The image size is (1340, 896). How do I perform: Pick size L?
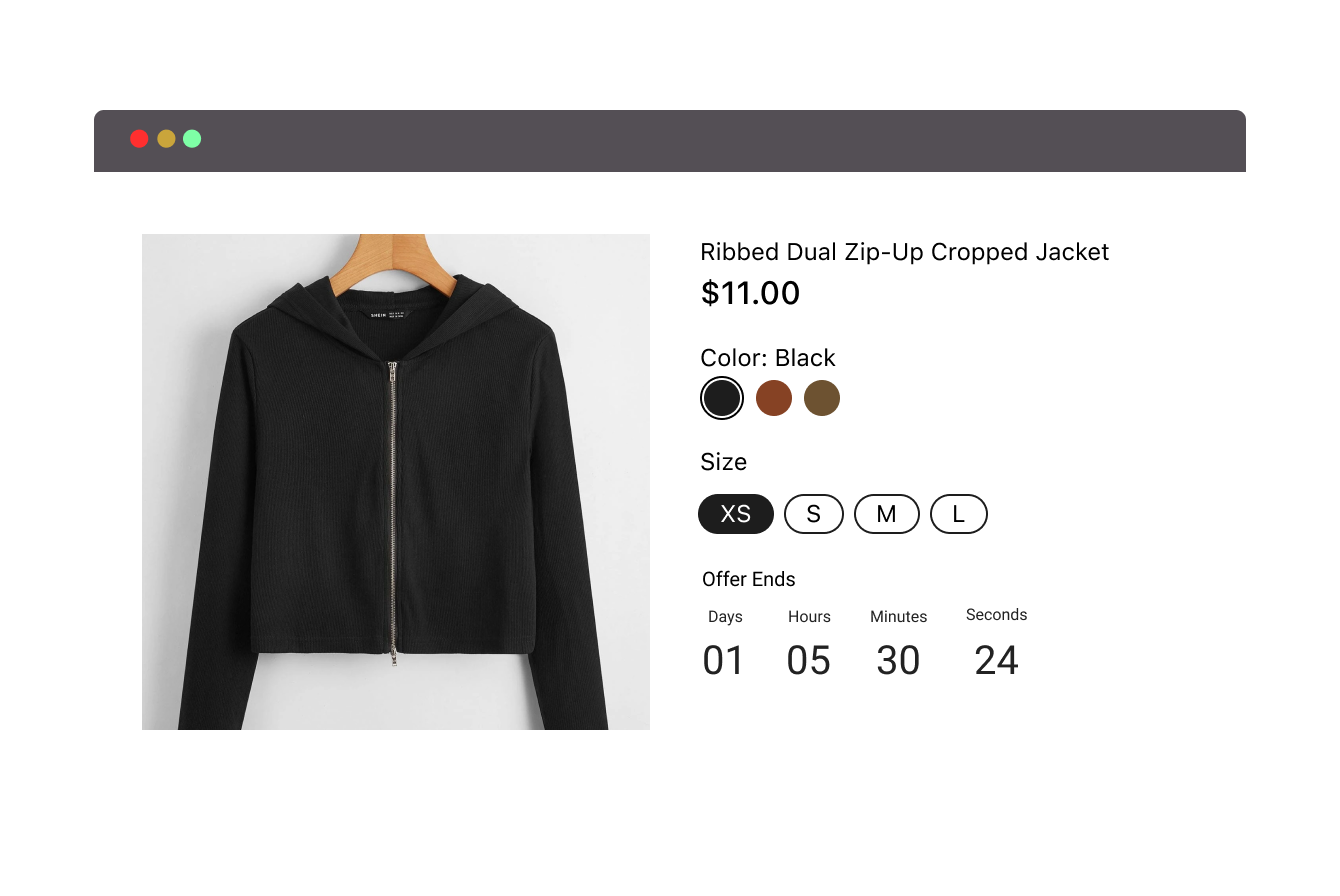pos(959,514)
